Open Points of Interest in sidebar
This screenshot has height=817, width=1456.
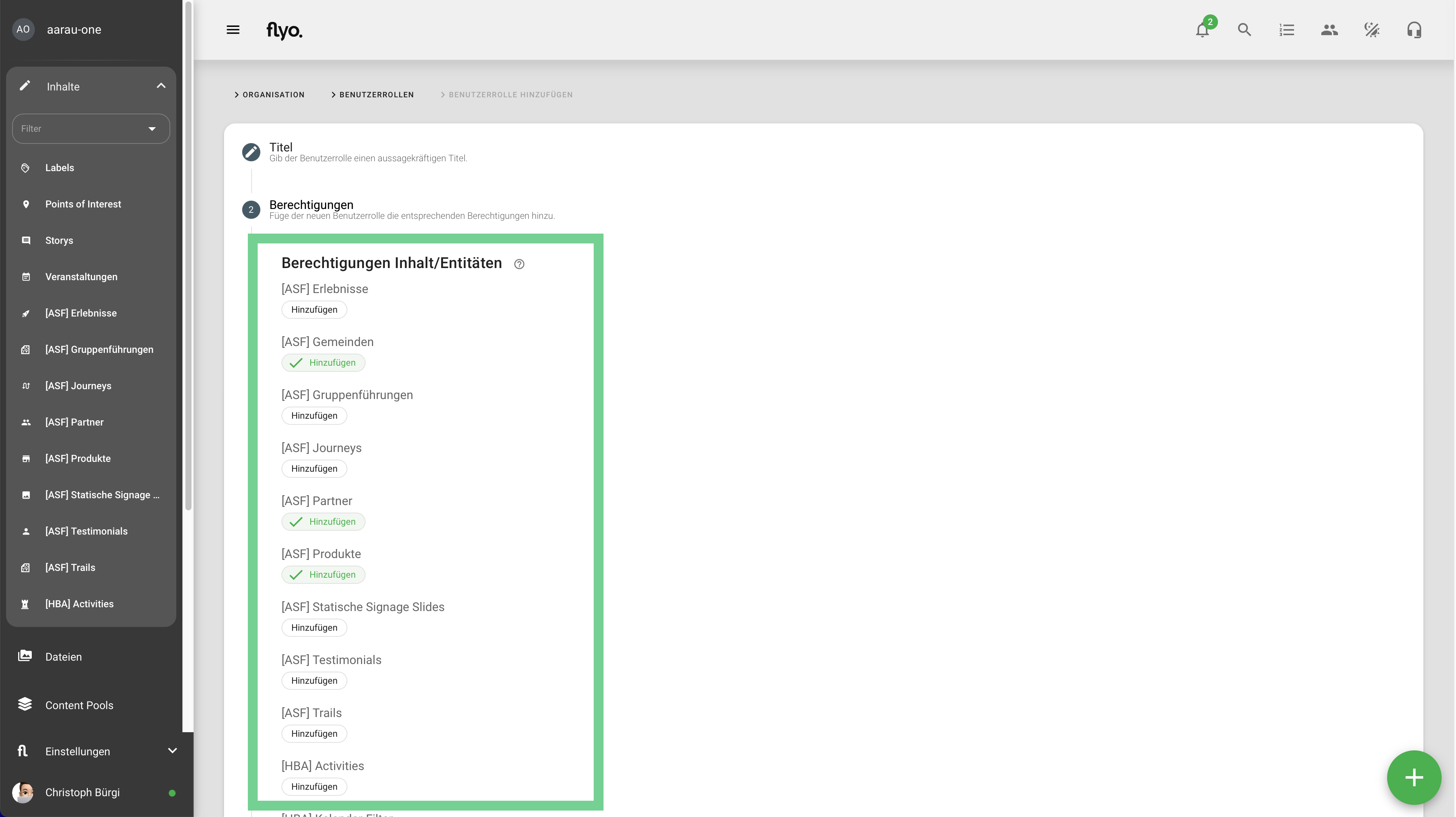83,204
